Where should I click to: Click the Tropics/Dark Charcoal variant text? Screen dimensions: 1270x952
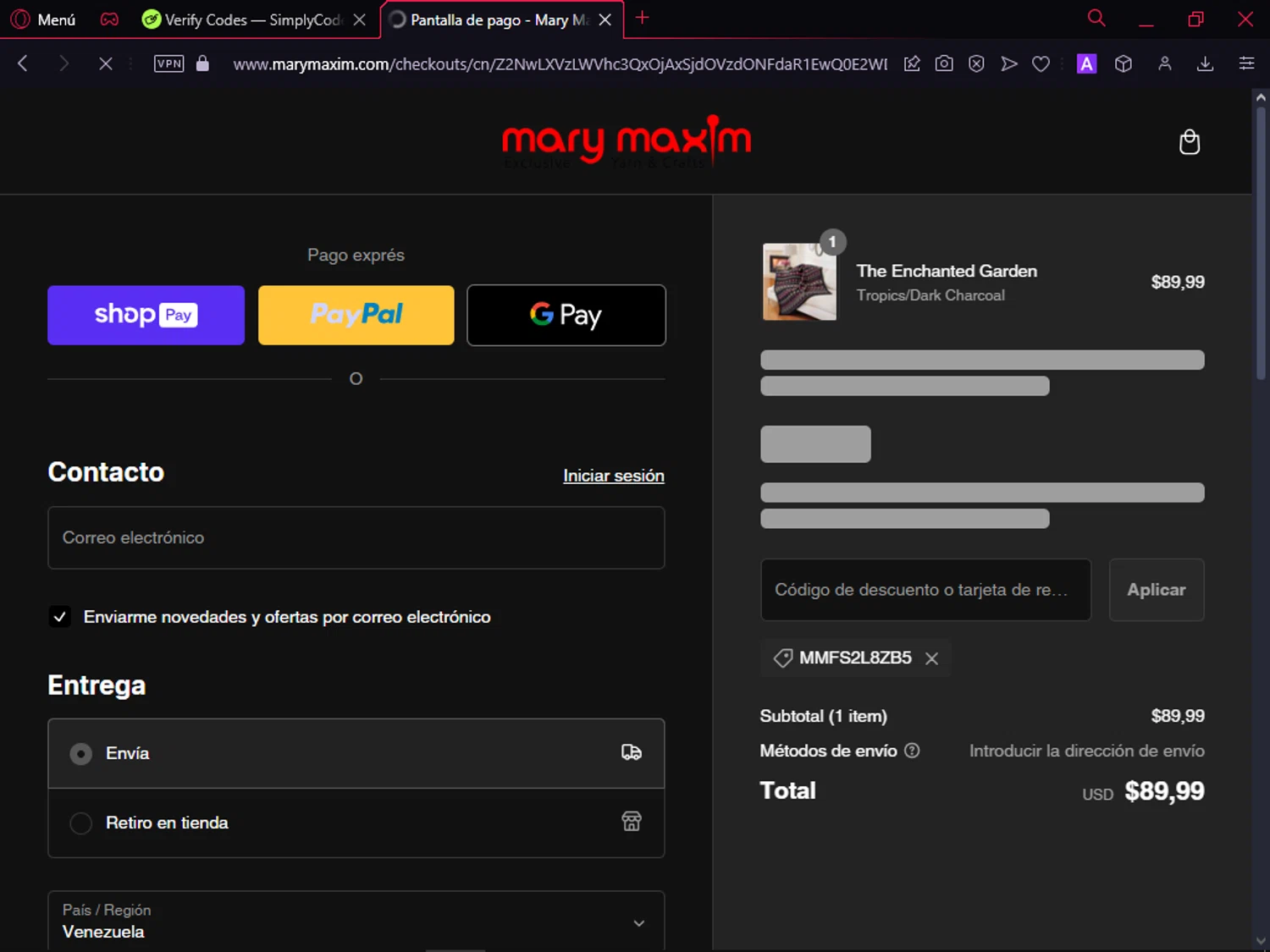930,295
